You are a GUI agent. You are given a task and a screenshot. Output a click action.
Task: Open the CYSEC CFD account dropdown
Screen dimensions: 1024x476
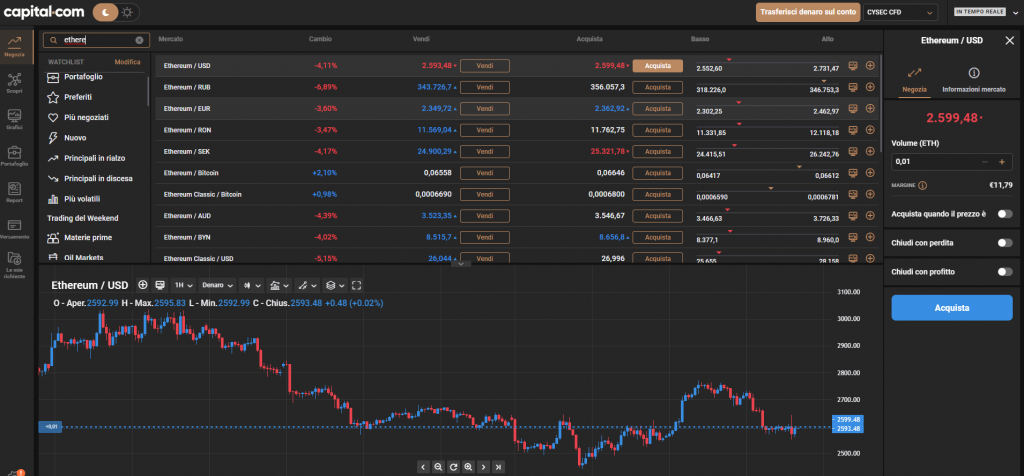pos(900,12)
